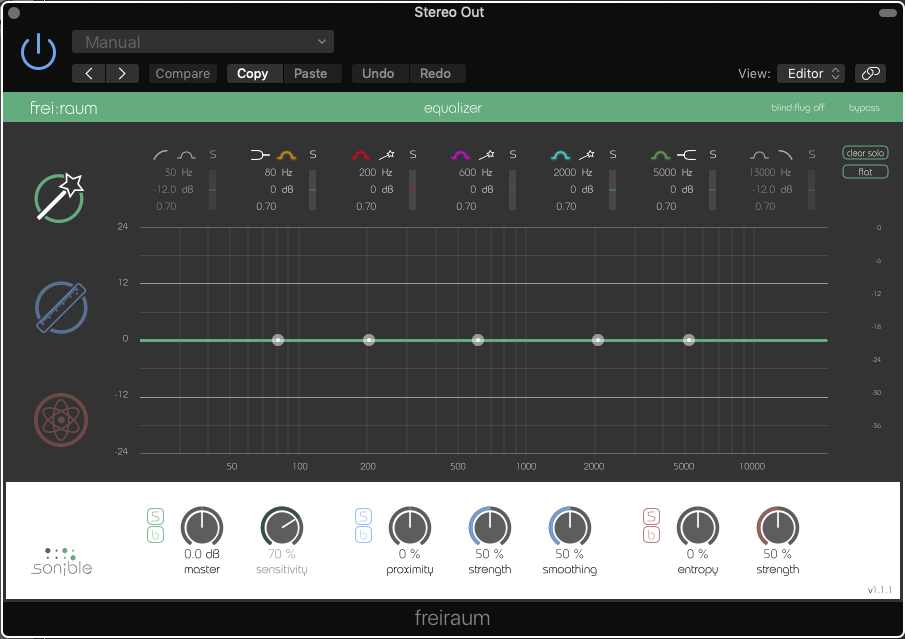This screenshot has height=639, width=905.
Task: Select bell filter shape on 30 Hz band
Action: point(186,154)
